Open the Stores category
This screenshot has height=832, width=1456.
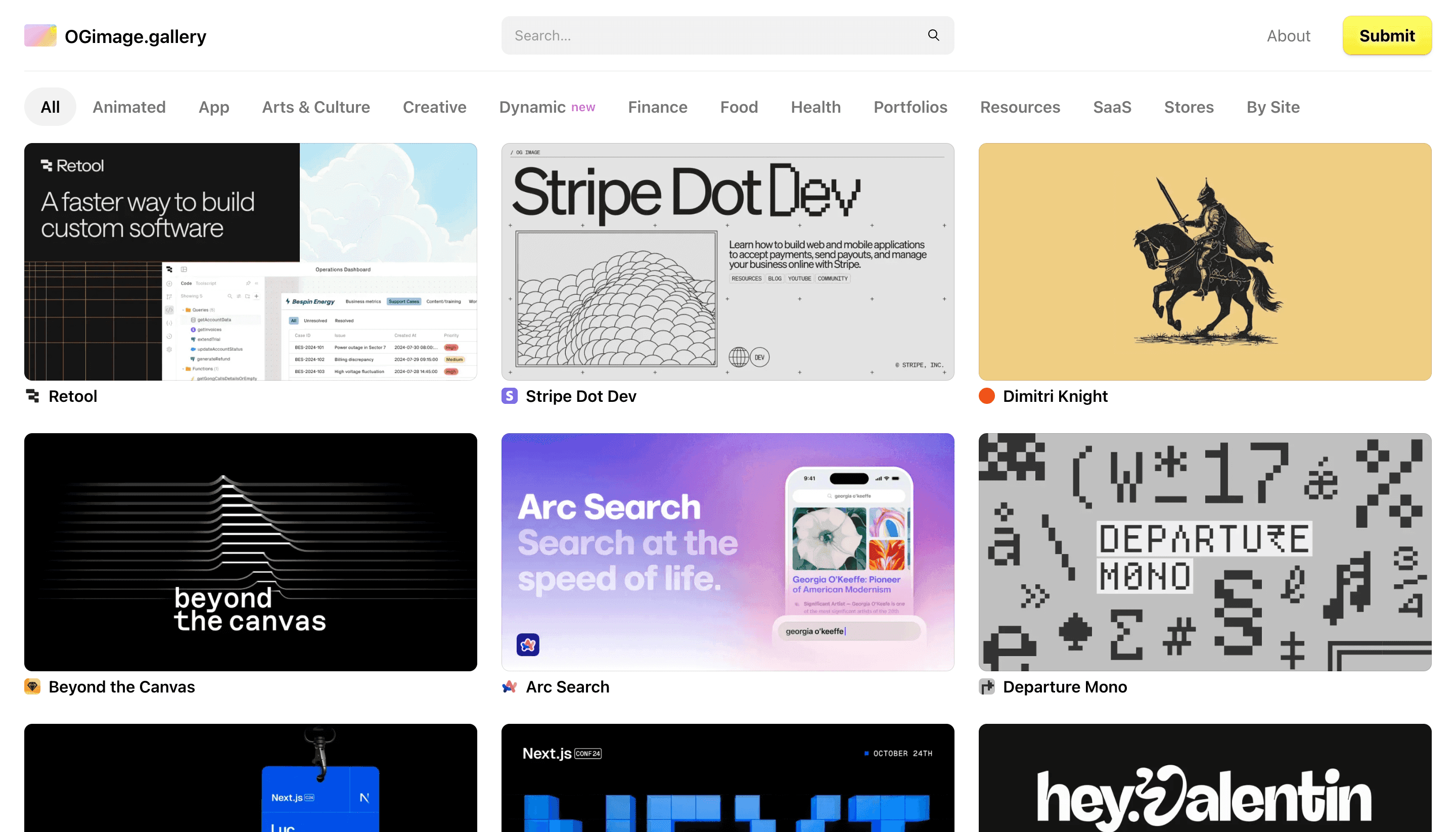tap(1189, 107)
